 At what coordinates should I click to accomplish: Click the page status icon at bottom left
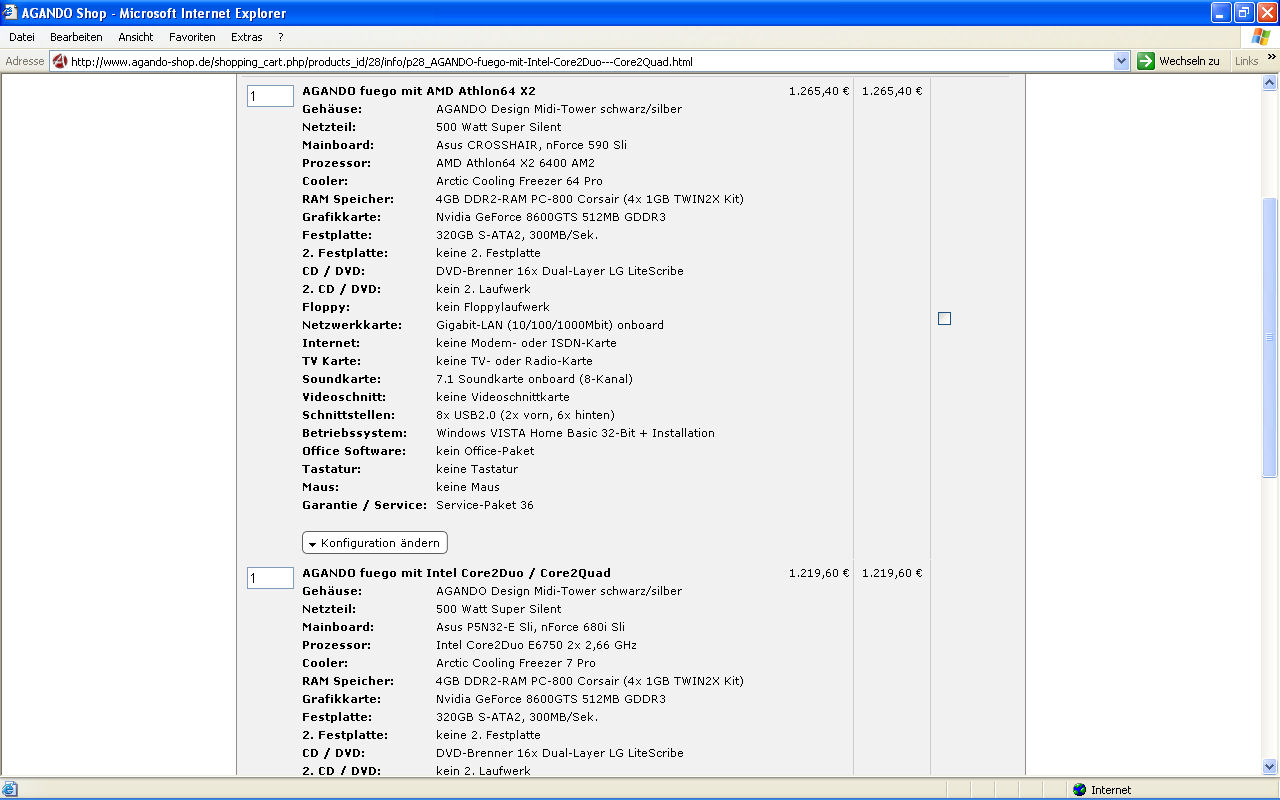[x=10, y=790]
